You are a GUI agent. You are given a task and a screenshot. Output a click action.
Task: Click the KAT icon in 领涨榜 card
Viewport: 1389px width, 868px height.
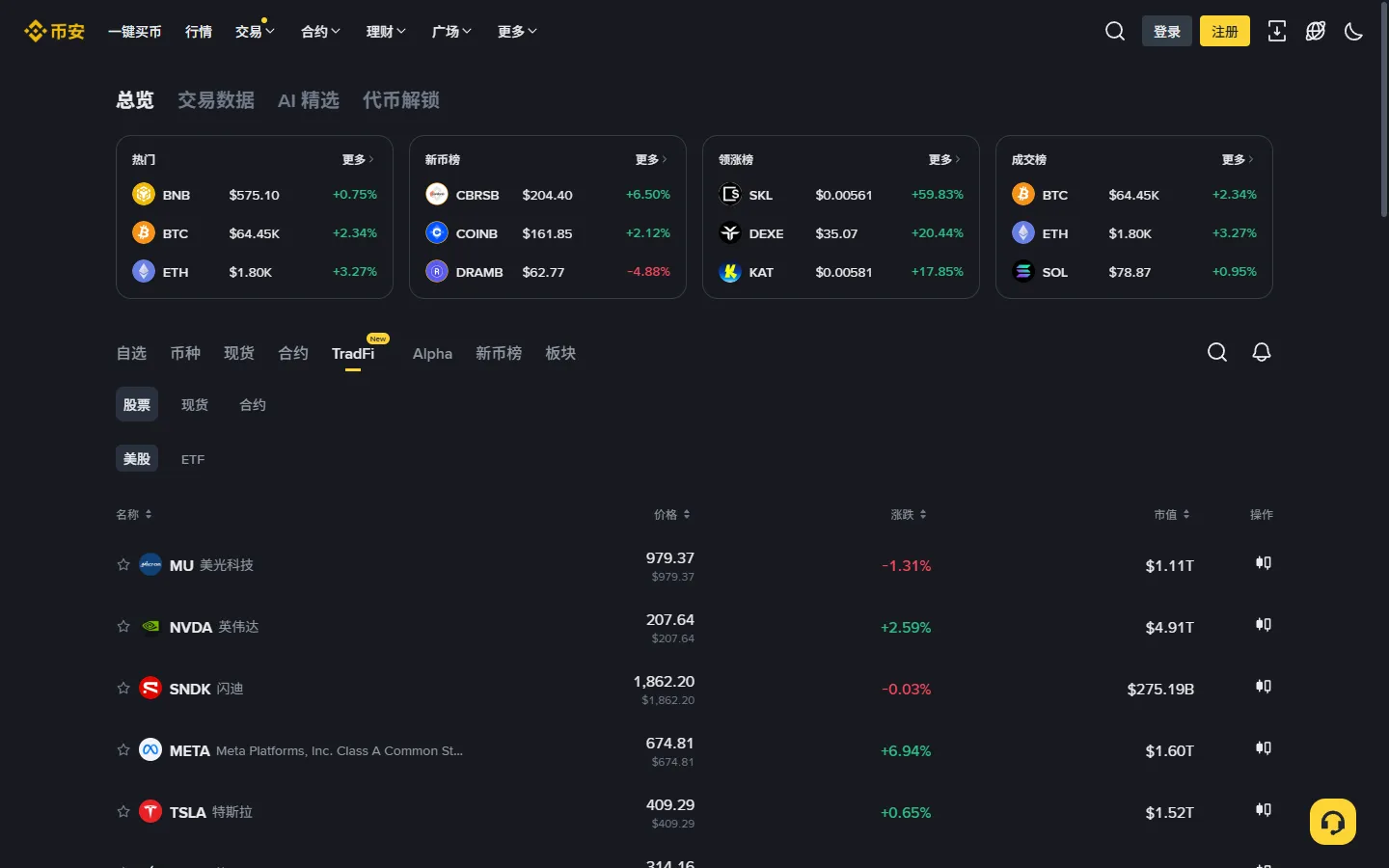[x=730, y=272]
